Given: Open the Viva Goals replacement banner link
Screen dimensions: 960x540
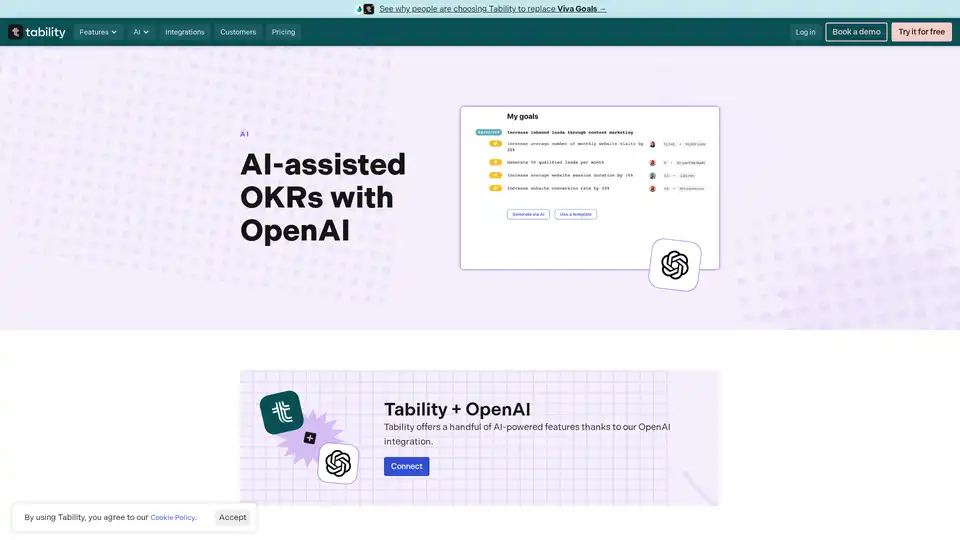Looking at the screenshot, I should (x=492, y=9).
